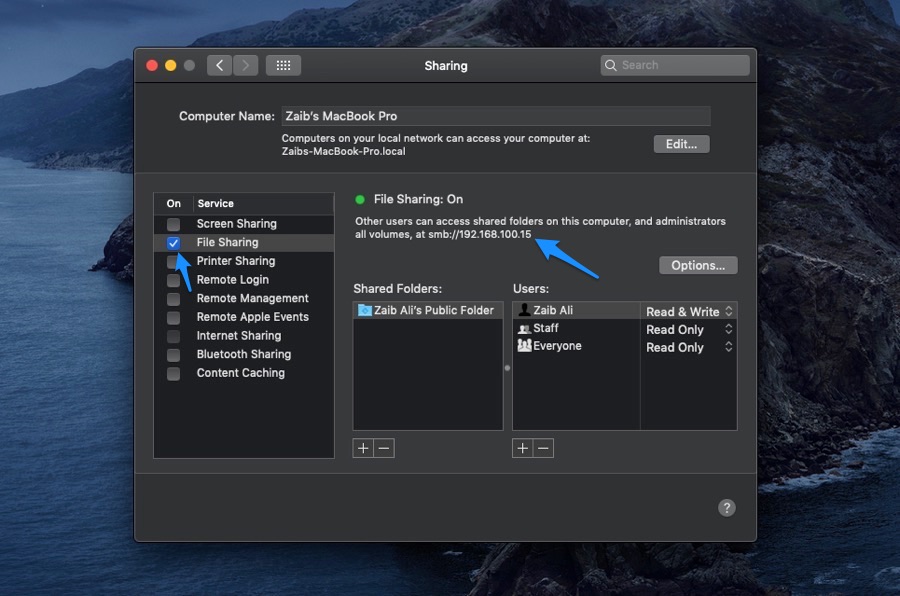Add a shared folder with plus button
This screenshot has height=596, width=900.
(x=363, y=448)
